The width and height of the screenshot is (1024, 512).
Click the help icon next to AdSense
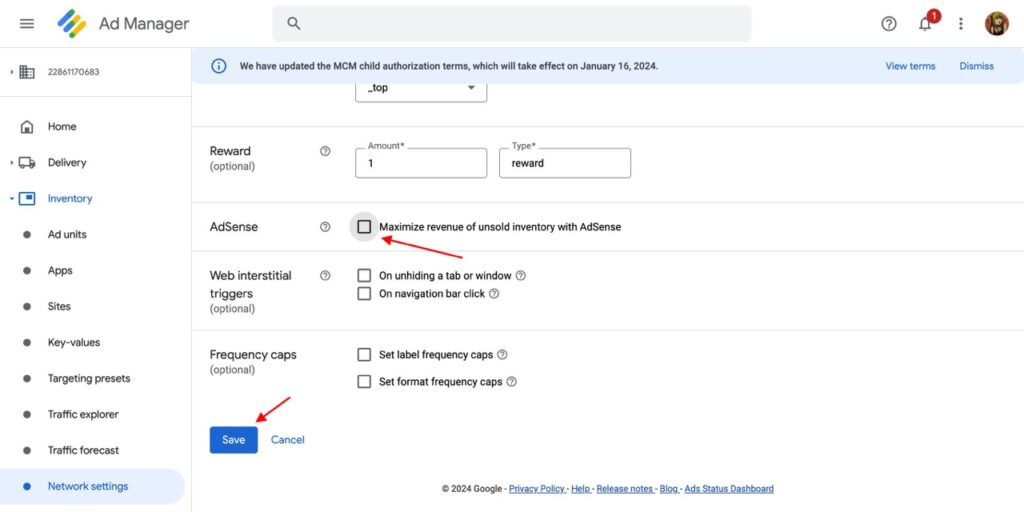click(x=325, y=227)
